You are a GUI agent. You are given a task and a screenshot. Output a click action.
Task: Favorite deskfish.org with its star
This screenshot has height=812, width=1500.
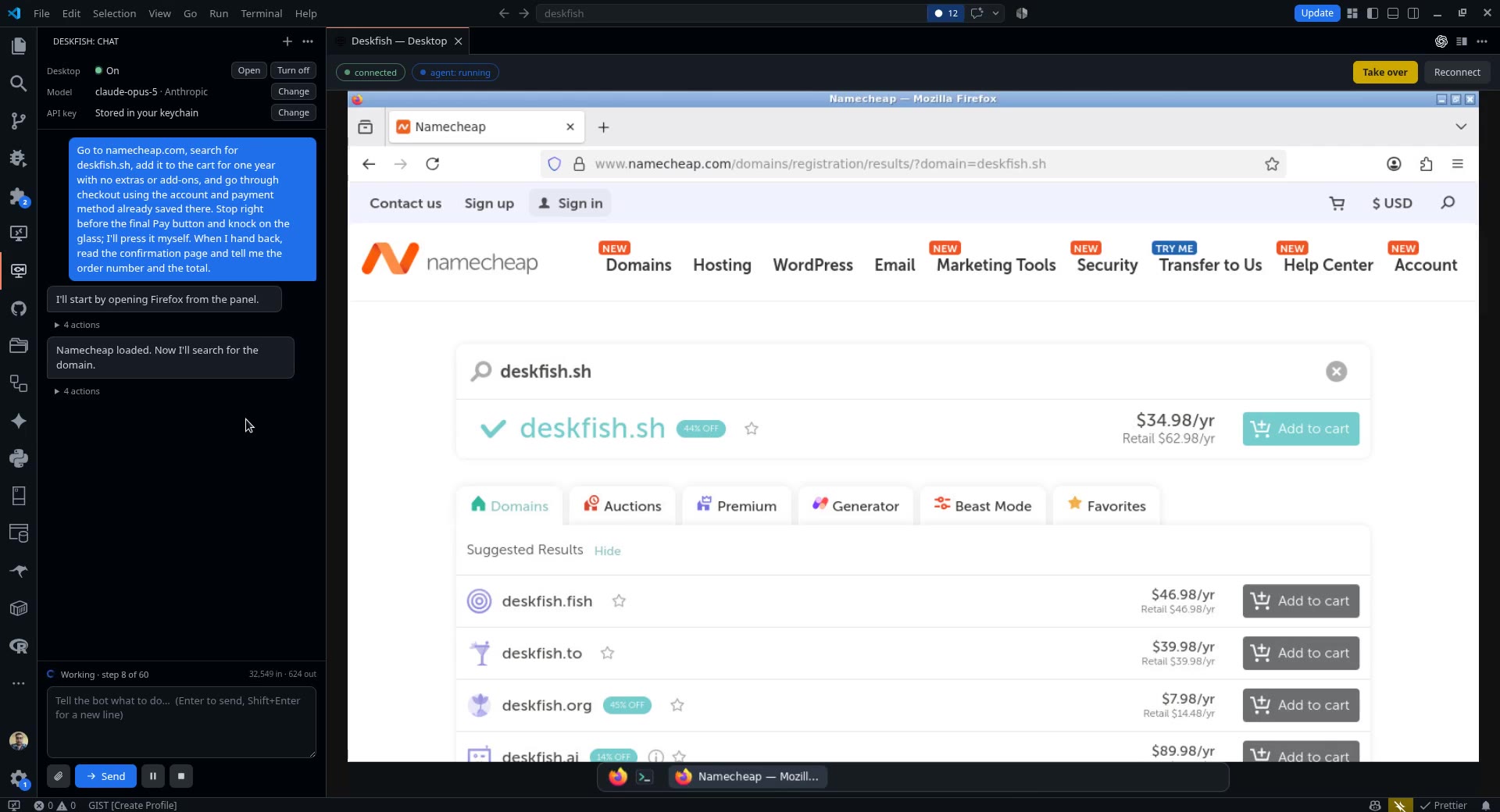coord(677,706)
